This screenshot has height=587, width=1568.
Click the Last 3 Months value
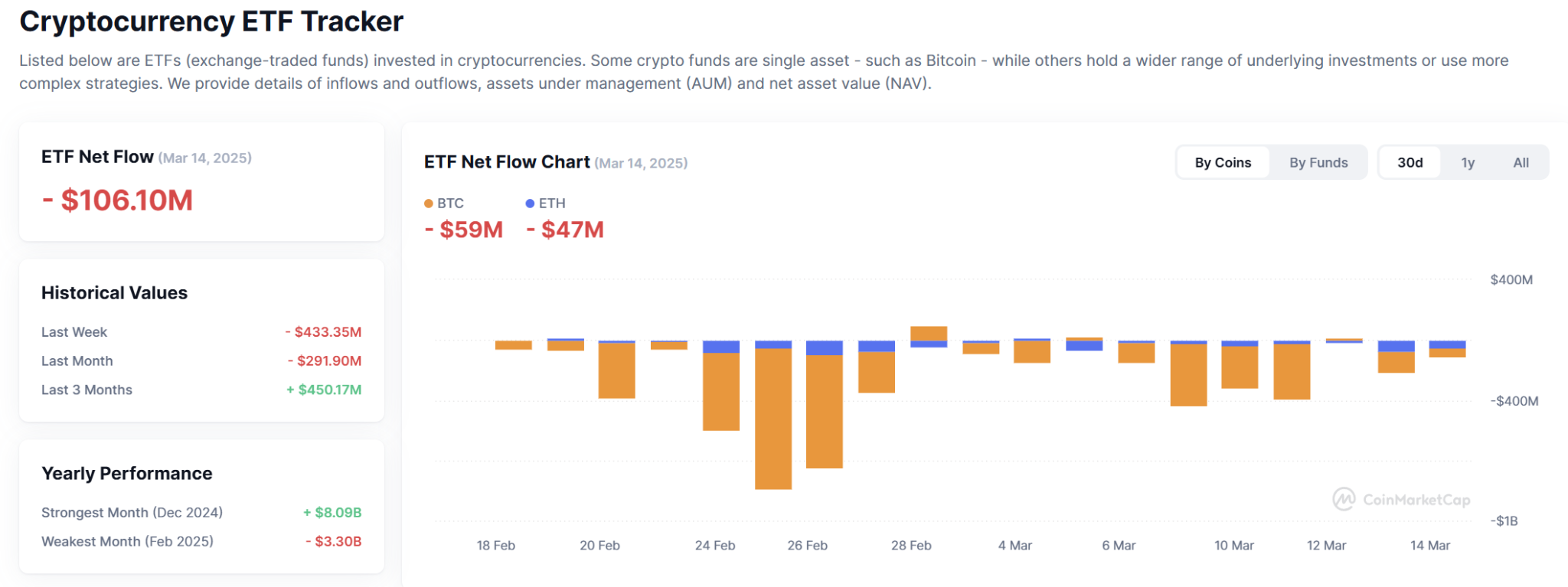(324, 390)
